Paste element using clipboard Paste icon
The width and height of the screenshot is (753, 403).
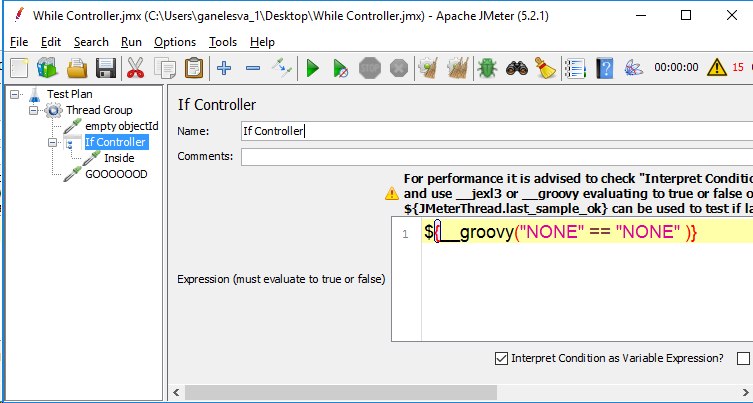tap(194, 68)
